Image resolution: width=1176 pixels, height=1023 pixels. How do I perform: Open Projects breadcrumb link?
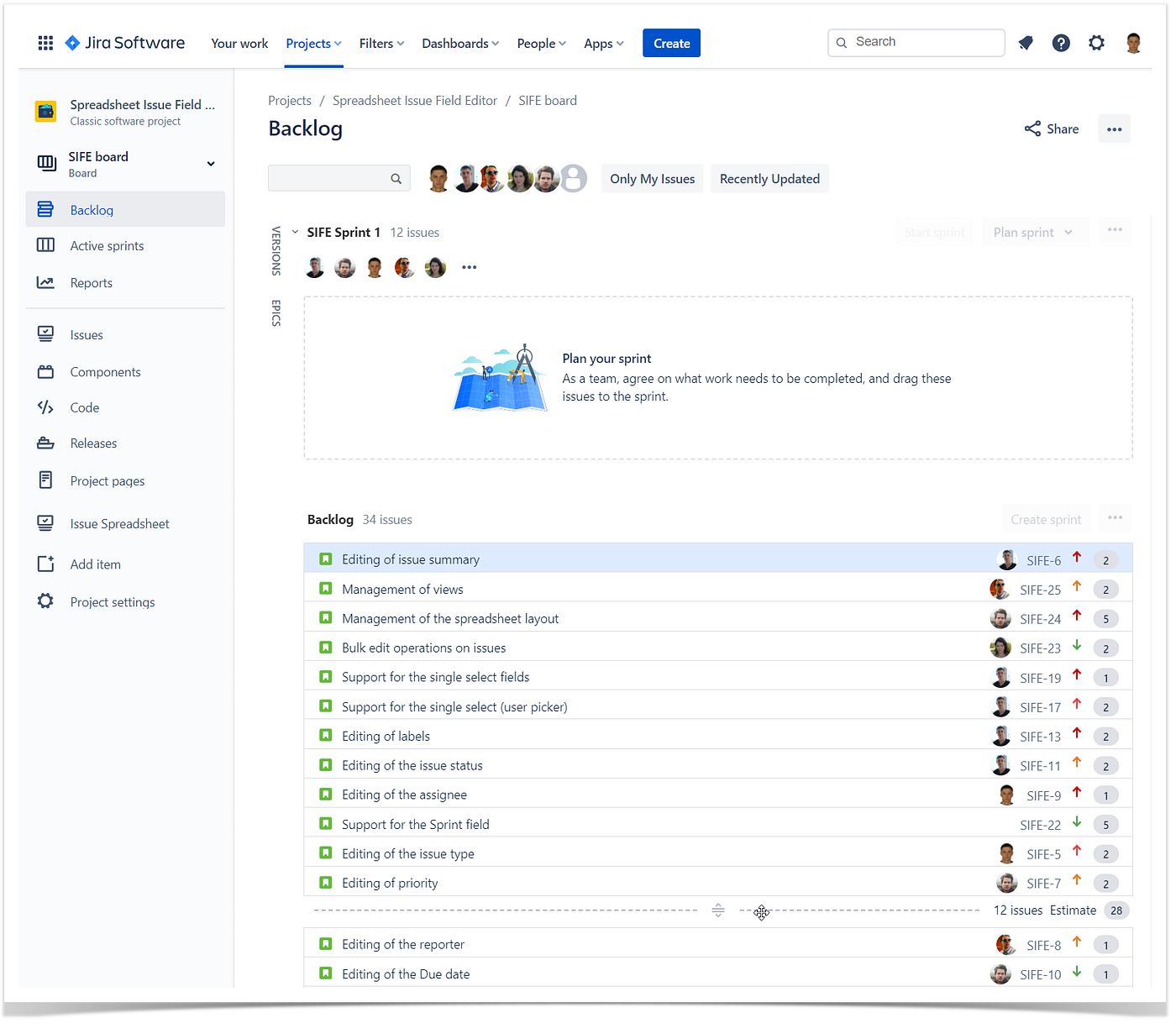290,100
